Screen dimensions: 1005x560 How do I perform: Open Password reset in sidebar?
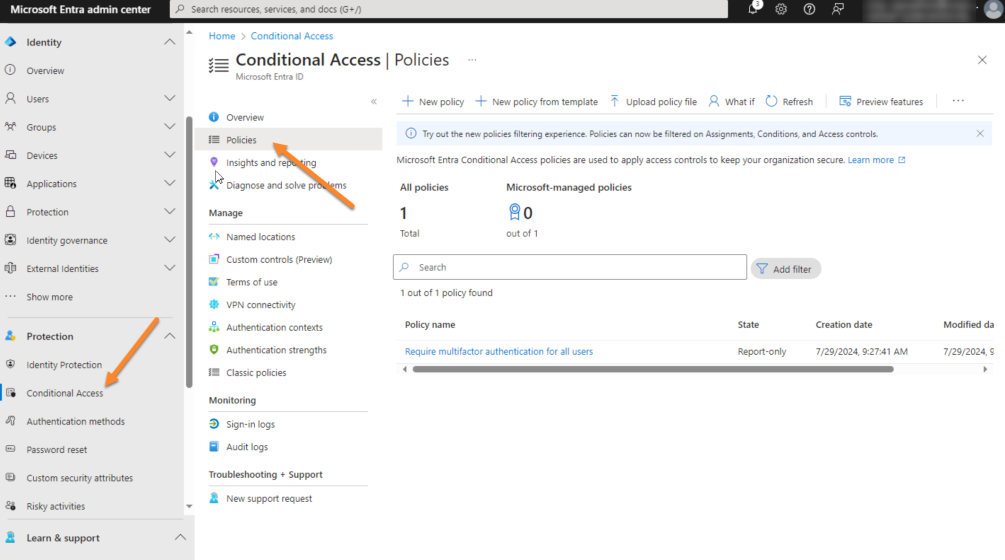(x=56, y=449)
